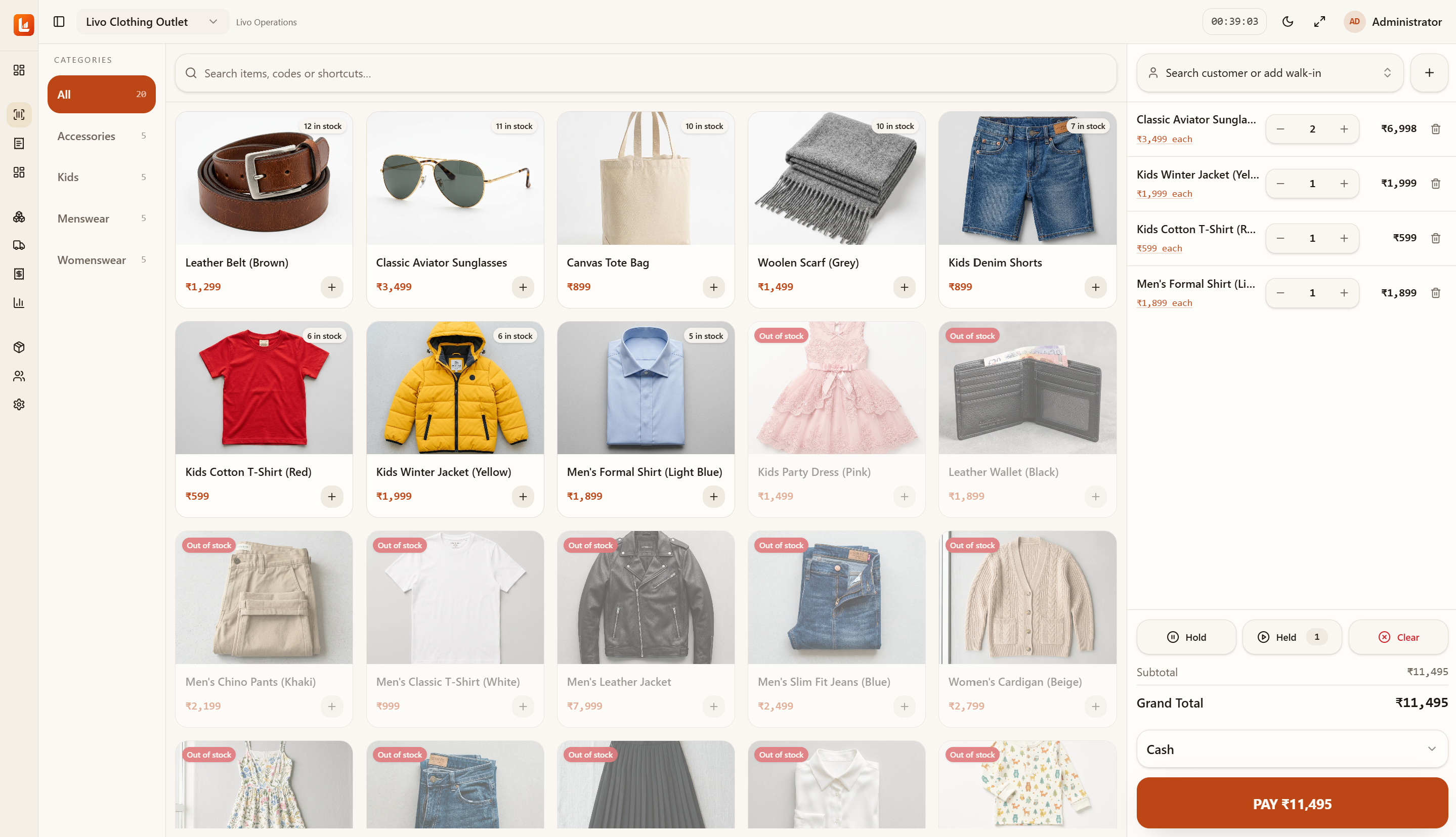Enter fullscreen with the expand arrows icon
This screenshot has height=837, width=1456.
1320,22
